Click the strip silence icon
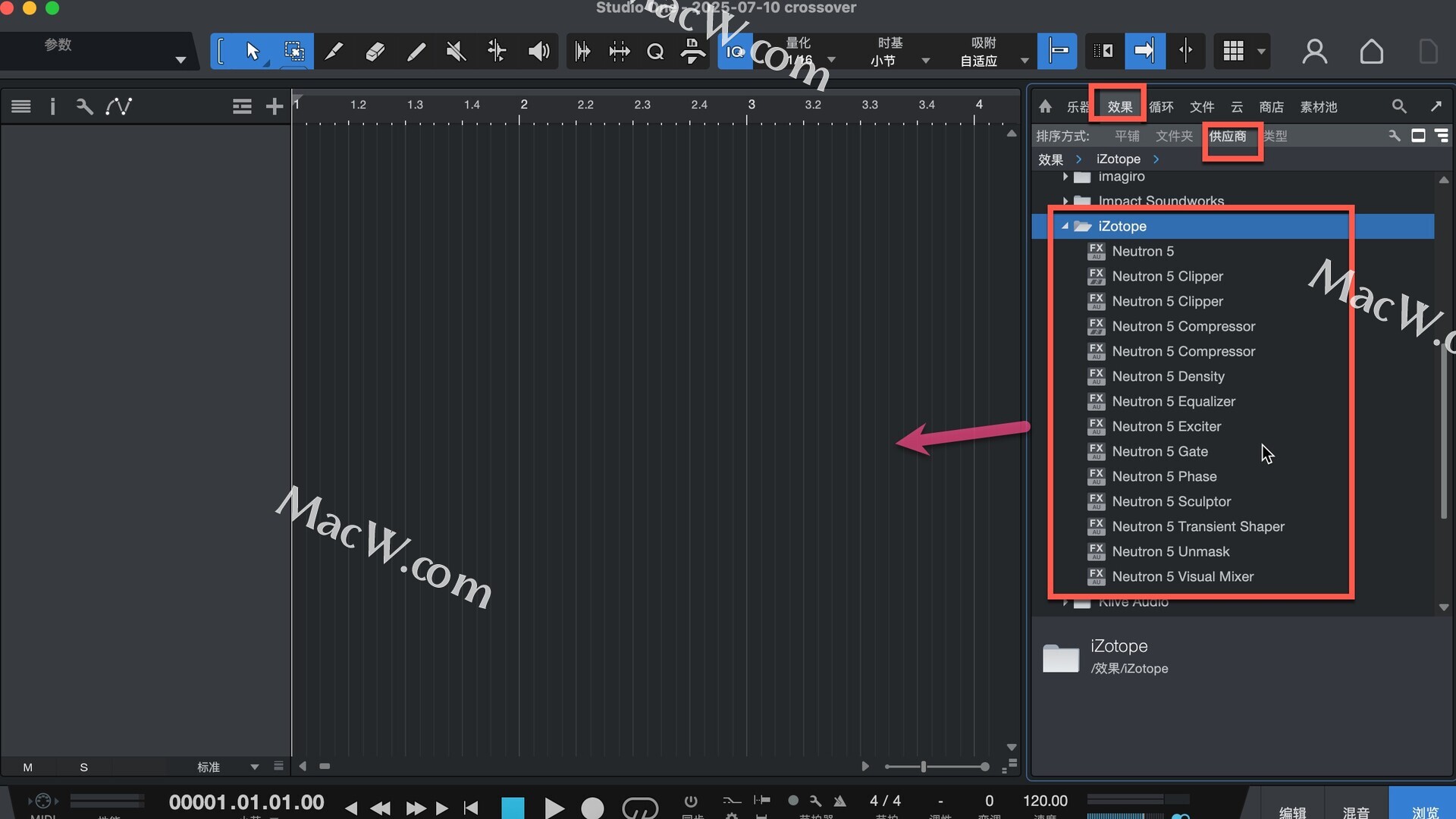Screen dimensions: 1456x819 point(619,52)
